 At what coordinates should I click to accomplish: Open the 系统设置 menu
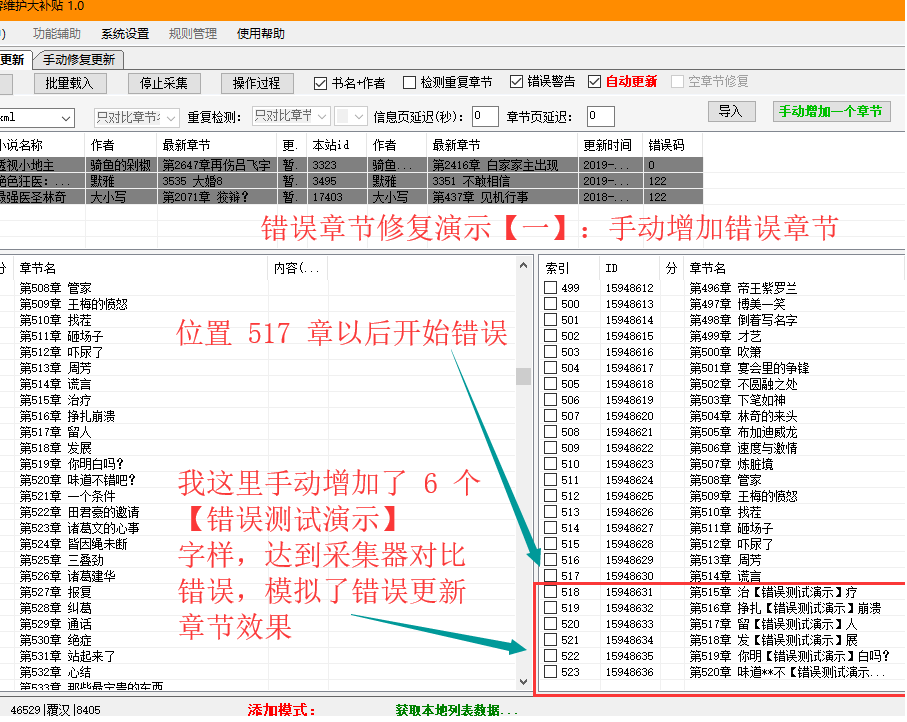(x=124, y=33)
